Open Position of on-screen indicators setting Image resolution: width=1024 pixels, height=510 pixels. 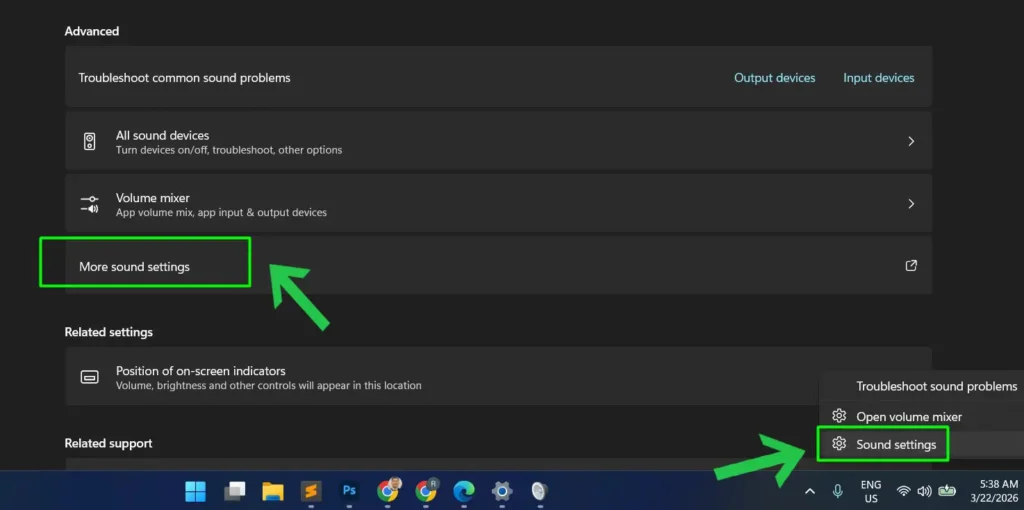[x=498, y=376]
